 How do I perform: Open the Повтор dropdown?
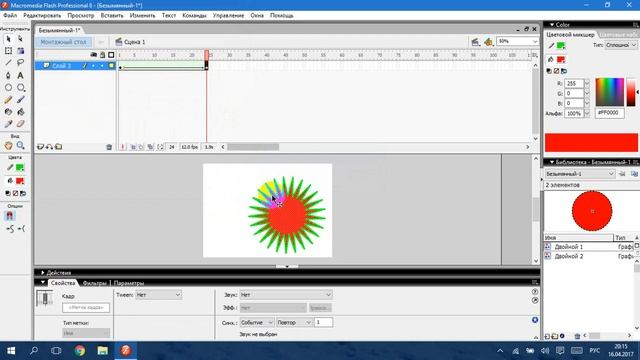point(294,322)
